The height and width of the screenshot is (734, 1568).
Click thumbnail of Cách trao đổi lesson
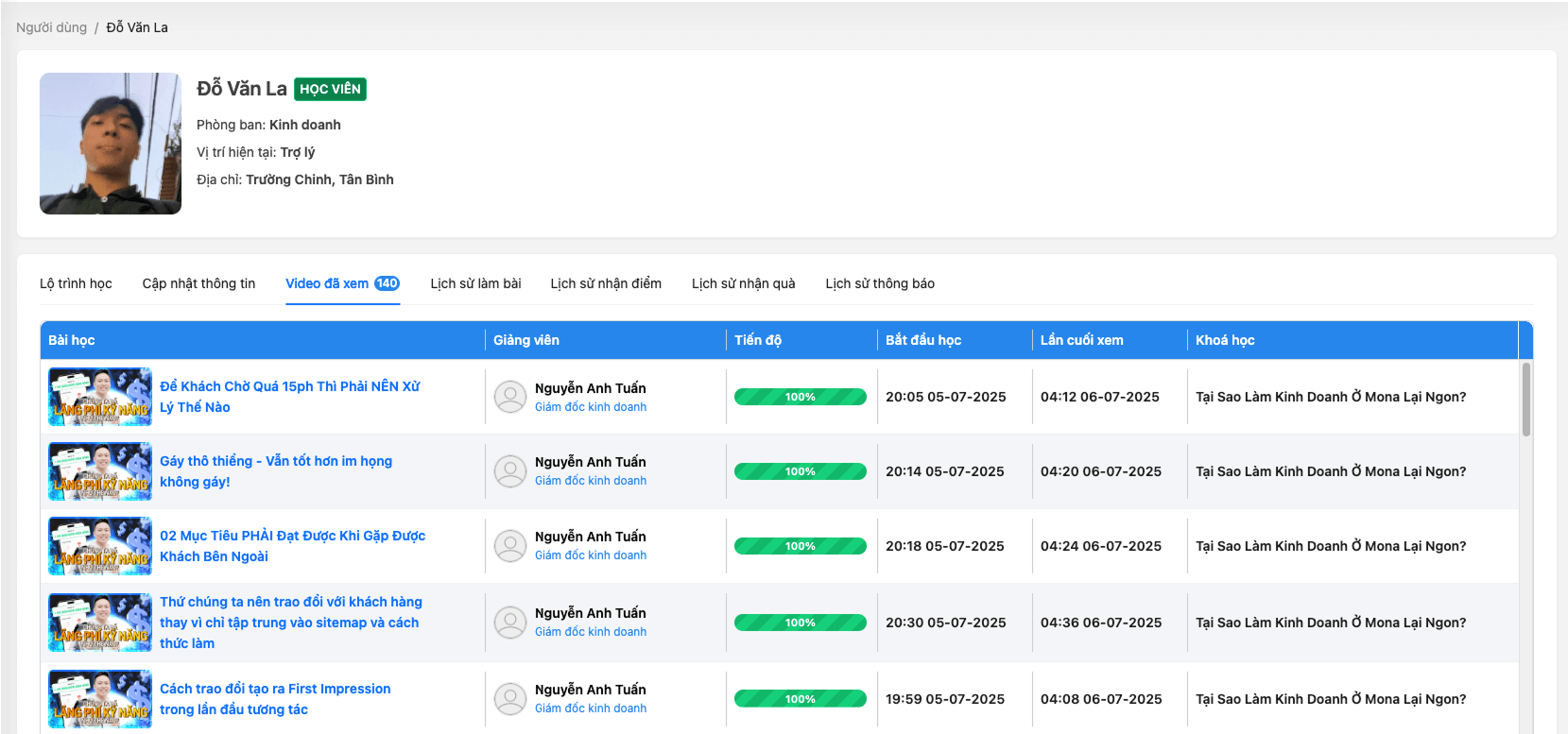pyautogui.click(x=100, y=699)
